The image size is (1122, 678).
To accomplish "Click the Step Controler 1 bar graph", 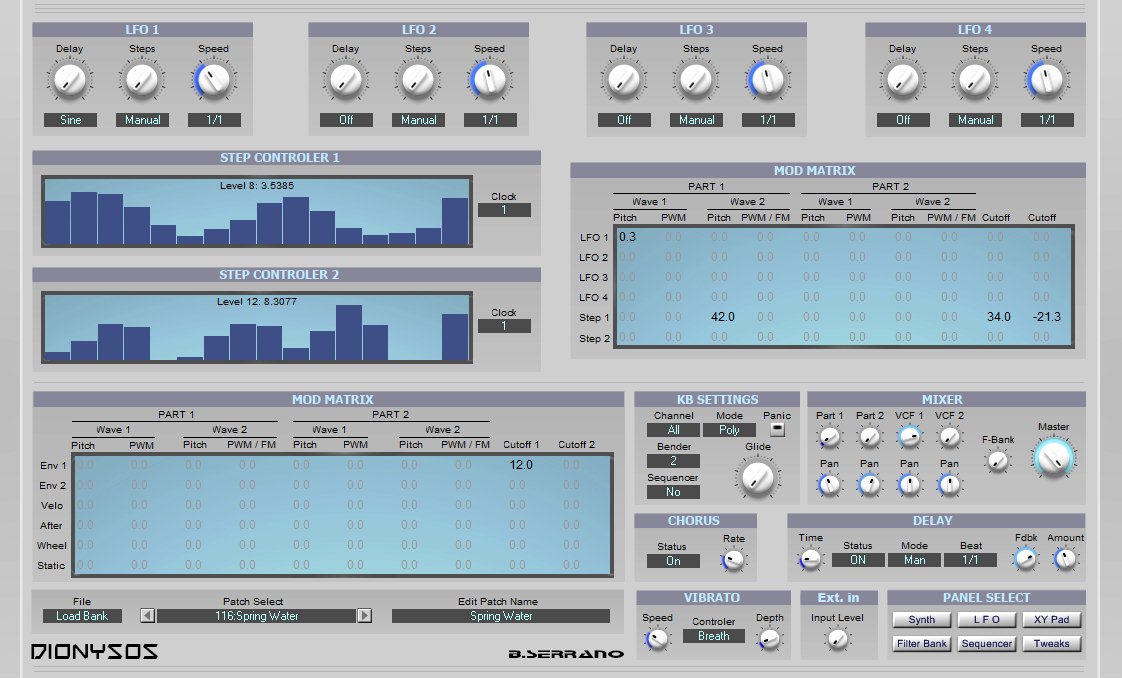I will click(256, 212).
